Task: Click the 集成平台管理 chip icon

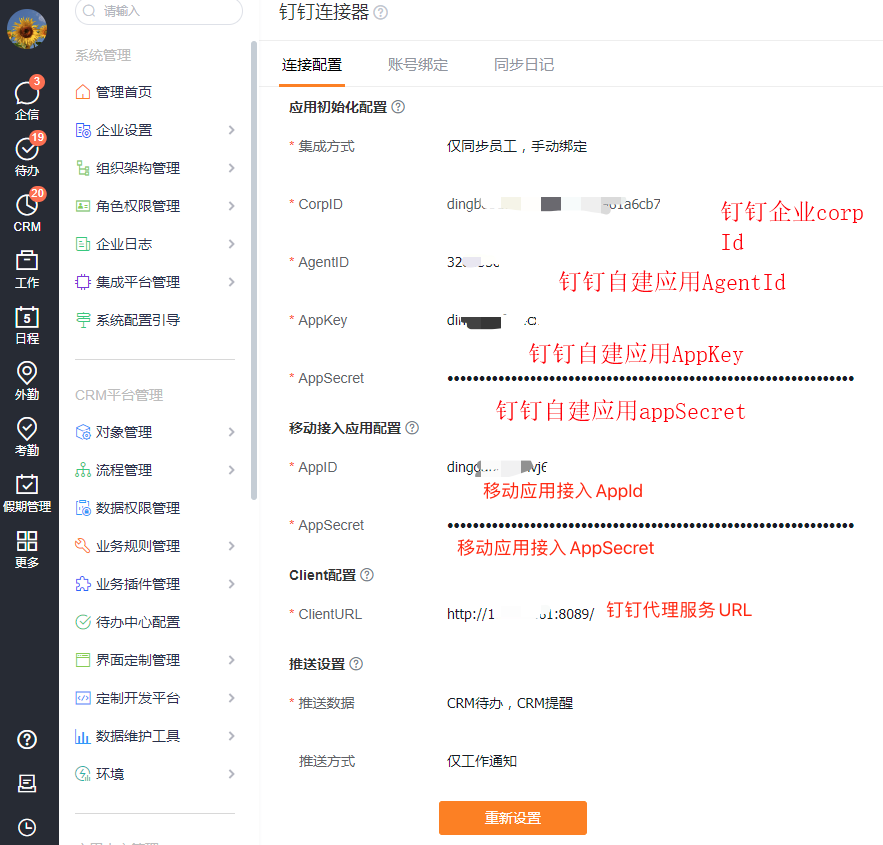Action: pyautogui.click(x=83, y=282)
